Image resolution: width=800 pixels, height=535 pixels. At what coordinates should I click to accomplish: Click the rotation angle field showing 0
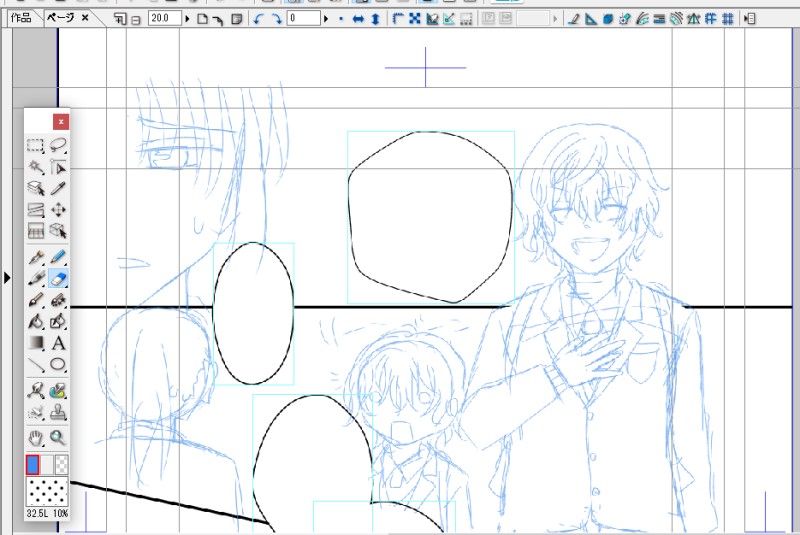coord(304,18)
